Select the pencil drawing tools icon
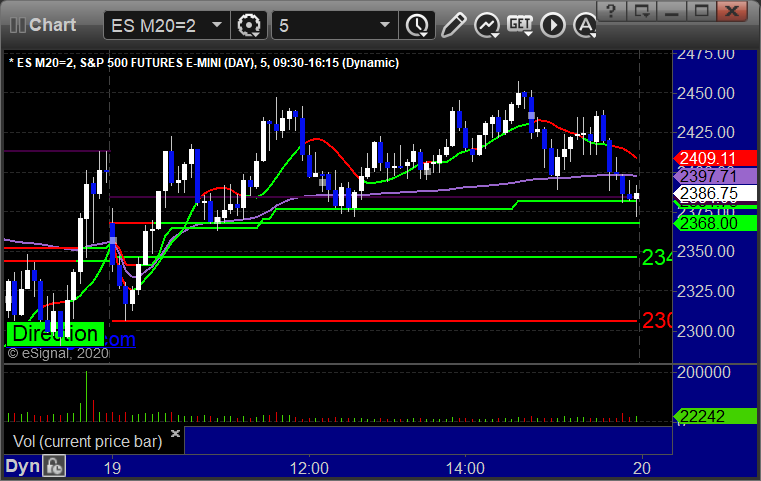Viewport: 761px width, 481px height. coord(453,25)
